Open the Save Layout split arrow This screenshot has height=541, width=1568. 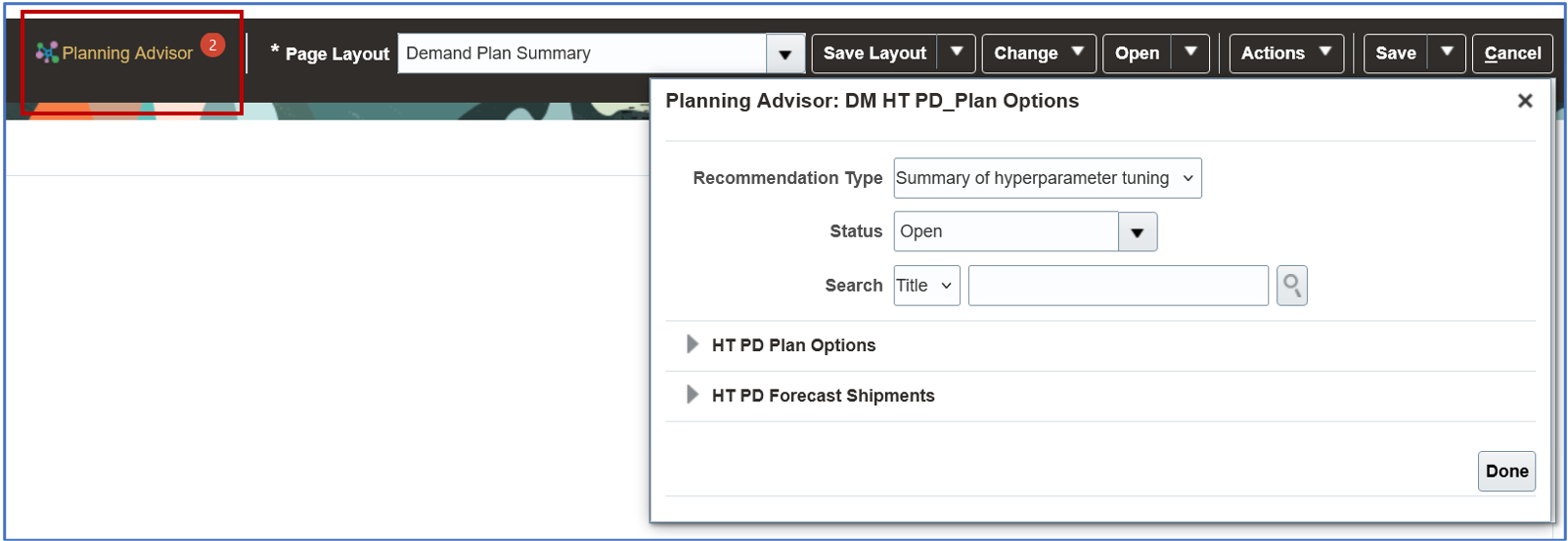point(957,53)
